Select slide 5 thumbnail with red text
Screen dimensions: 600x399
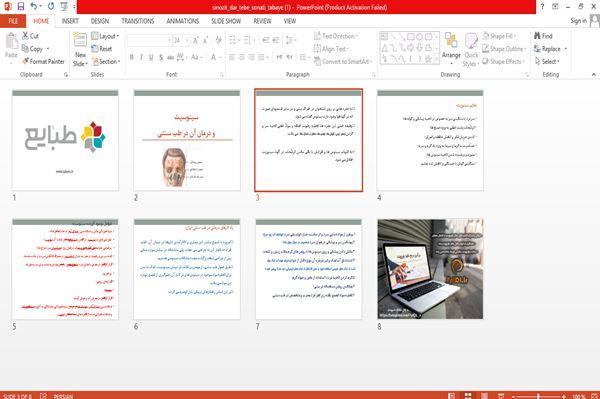click(65, 269)
